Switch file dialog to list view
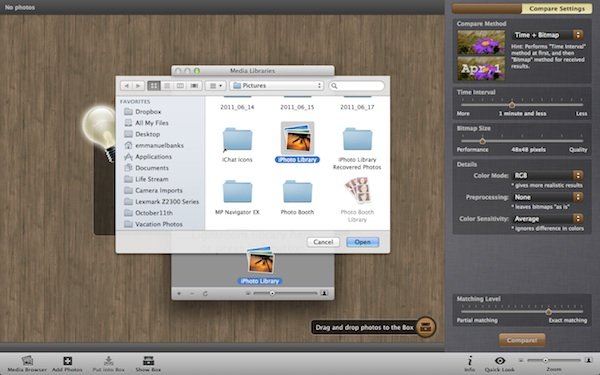Screen dimensions: 600x375 167,86
